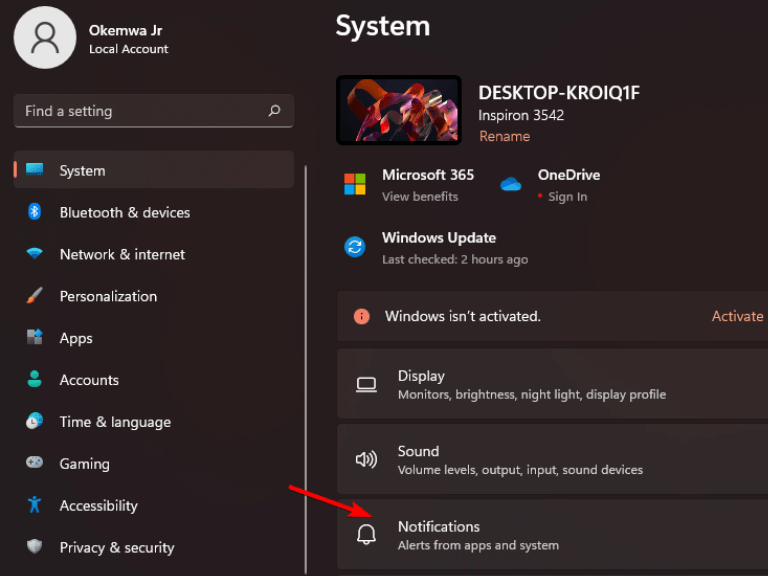Click the desktop wallpaper thumbnail
Viewport: 768px width, 576px height.
click(399, 110)
